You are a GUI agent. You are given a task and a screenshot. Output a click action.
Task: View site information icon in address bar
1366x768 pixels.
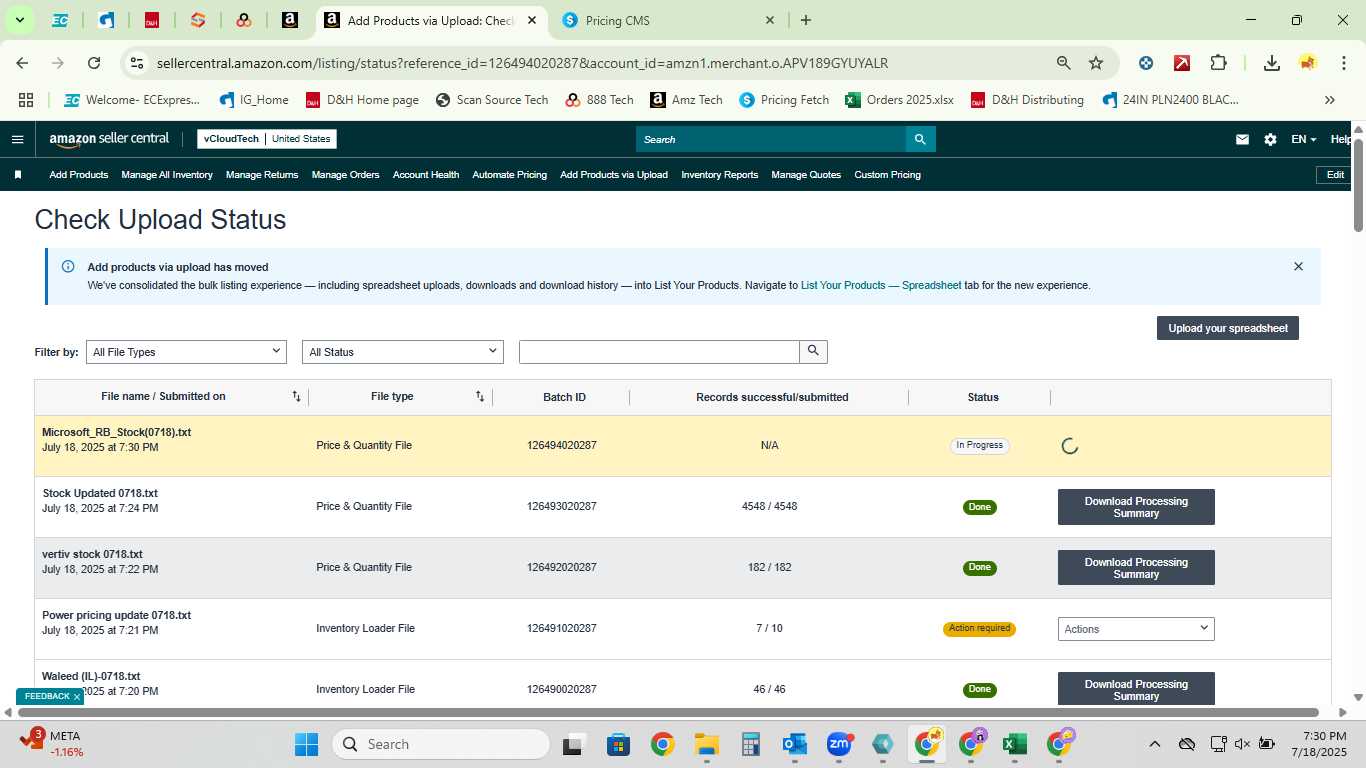[x=137, y=63]
